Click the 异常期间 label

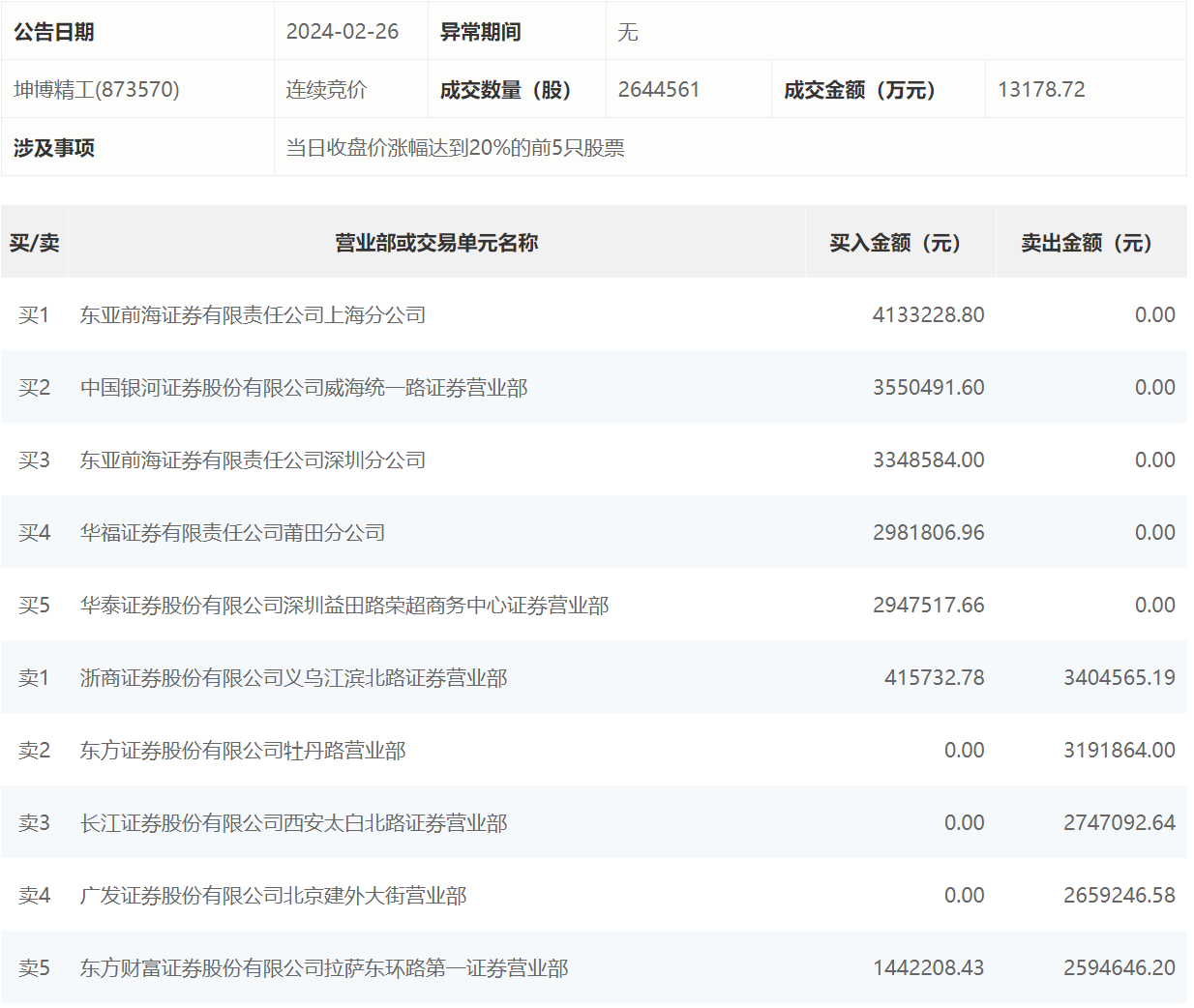click(x=481, y=32)
